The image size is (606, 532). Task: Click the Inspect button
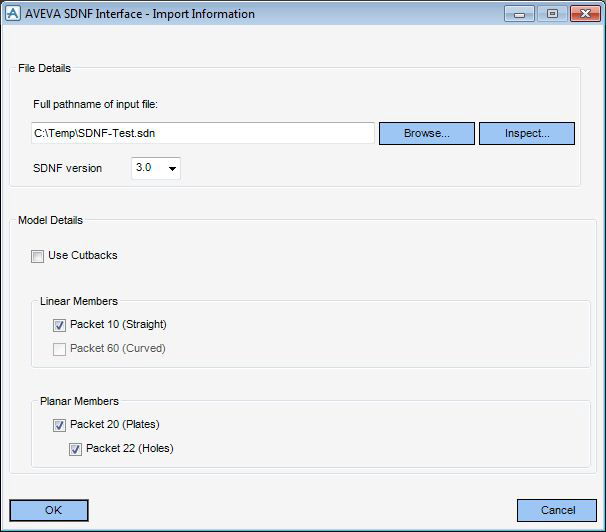point(527,133)
